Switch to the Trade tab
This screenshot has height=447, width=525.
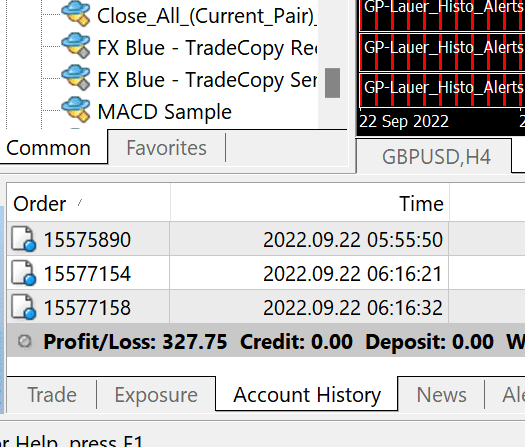tap(52, 394)
